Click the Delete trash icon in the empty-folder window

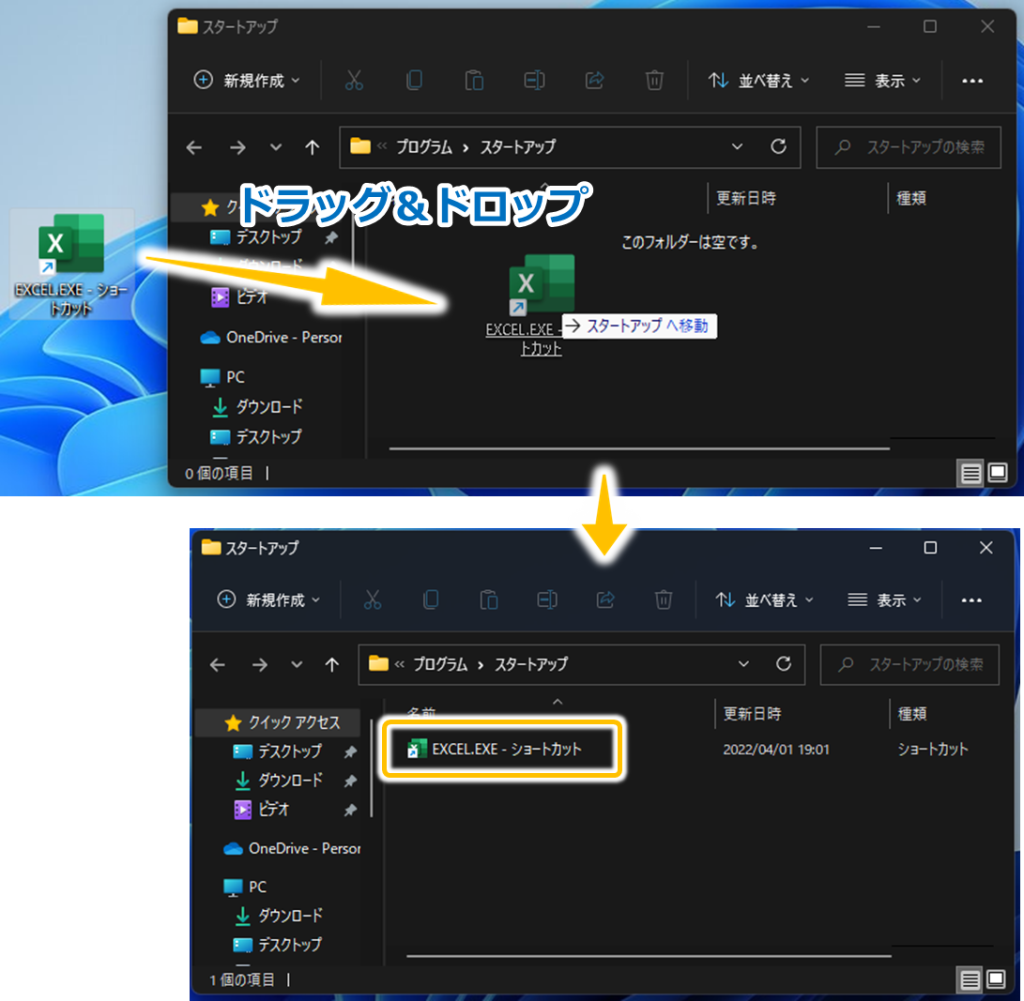click(x=654, y=81)
